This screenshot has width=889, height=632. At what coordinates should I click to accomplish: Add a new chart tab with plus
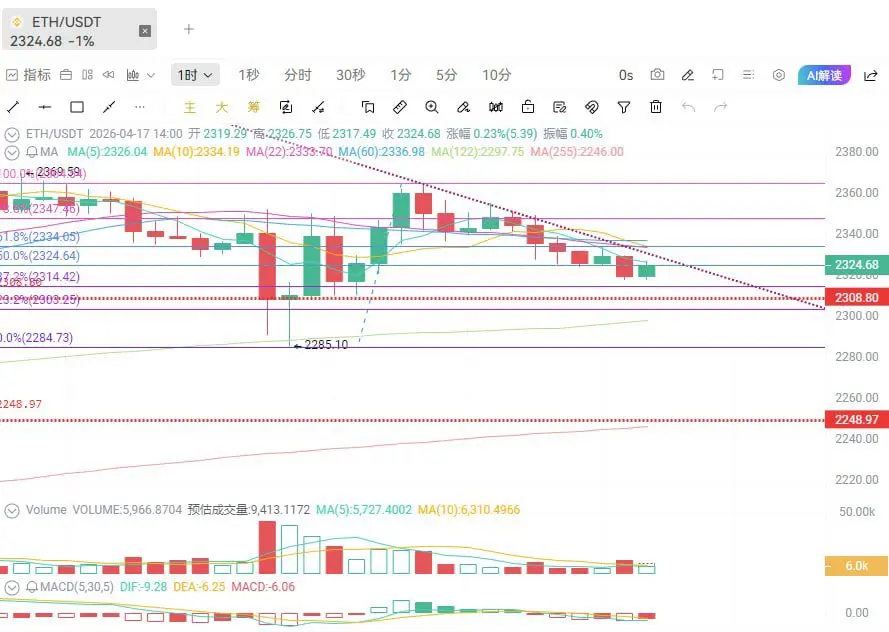[x=189, y=29]
